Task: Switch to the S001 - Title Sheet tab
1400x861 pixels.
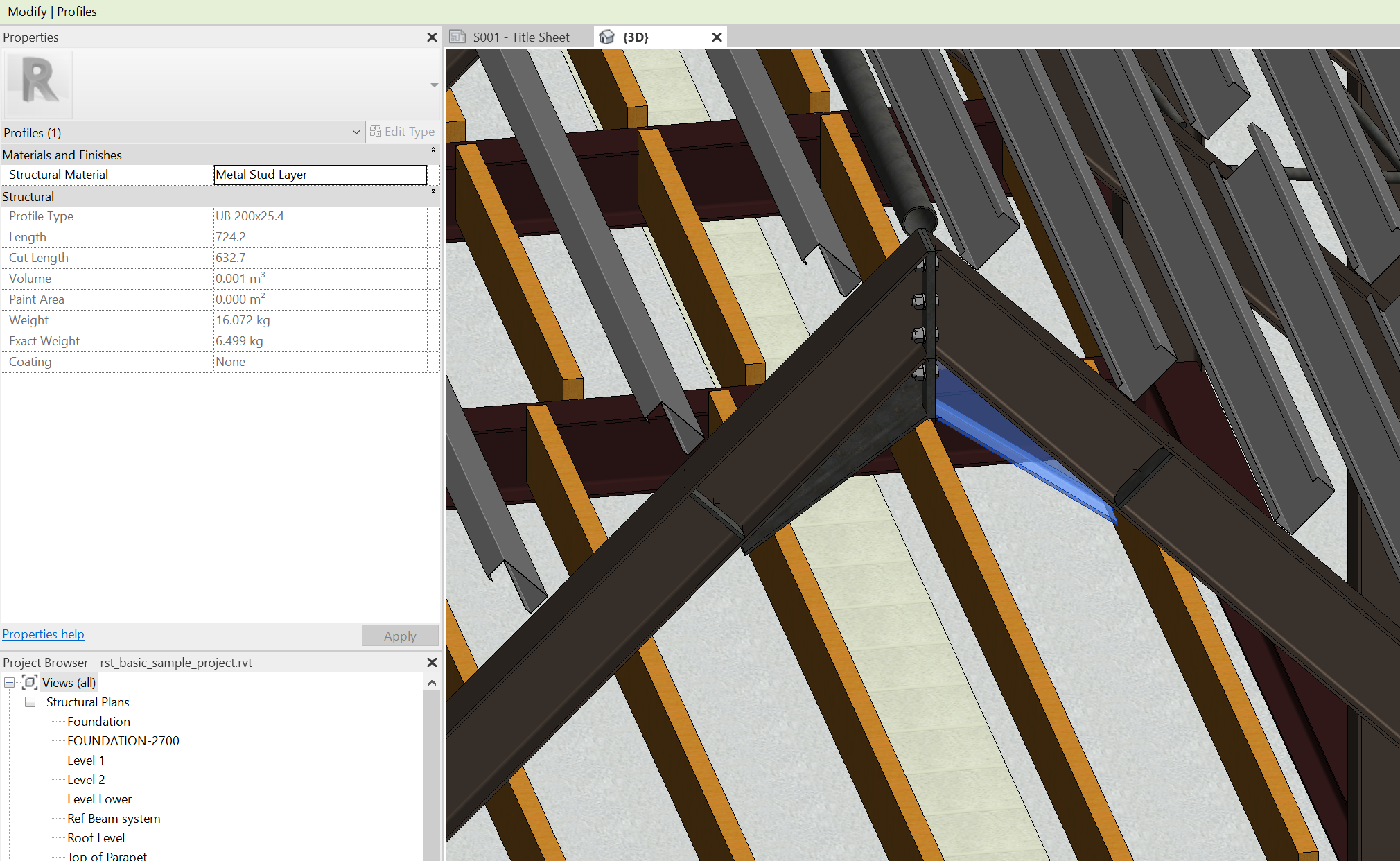Action: click(520, 37)
